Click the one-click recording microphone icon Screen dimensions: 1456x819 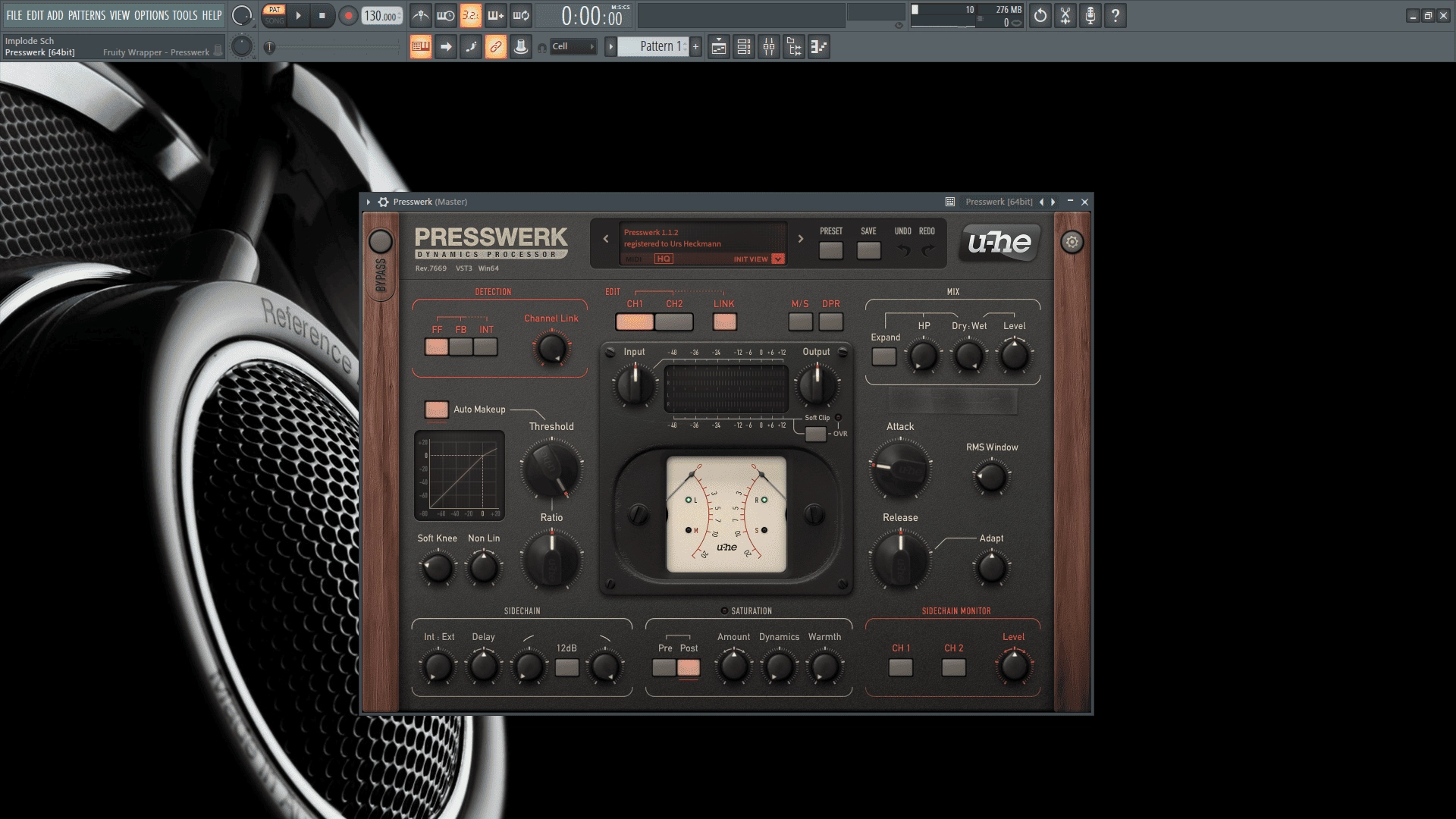point(1090,15)
